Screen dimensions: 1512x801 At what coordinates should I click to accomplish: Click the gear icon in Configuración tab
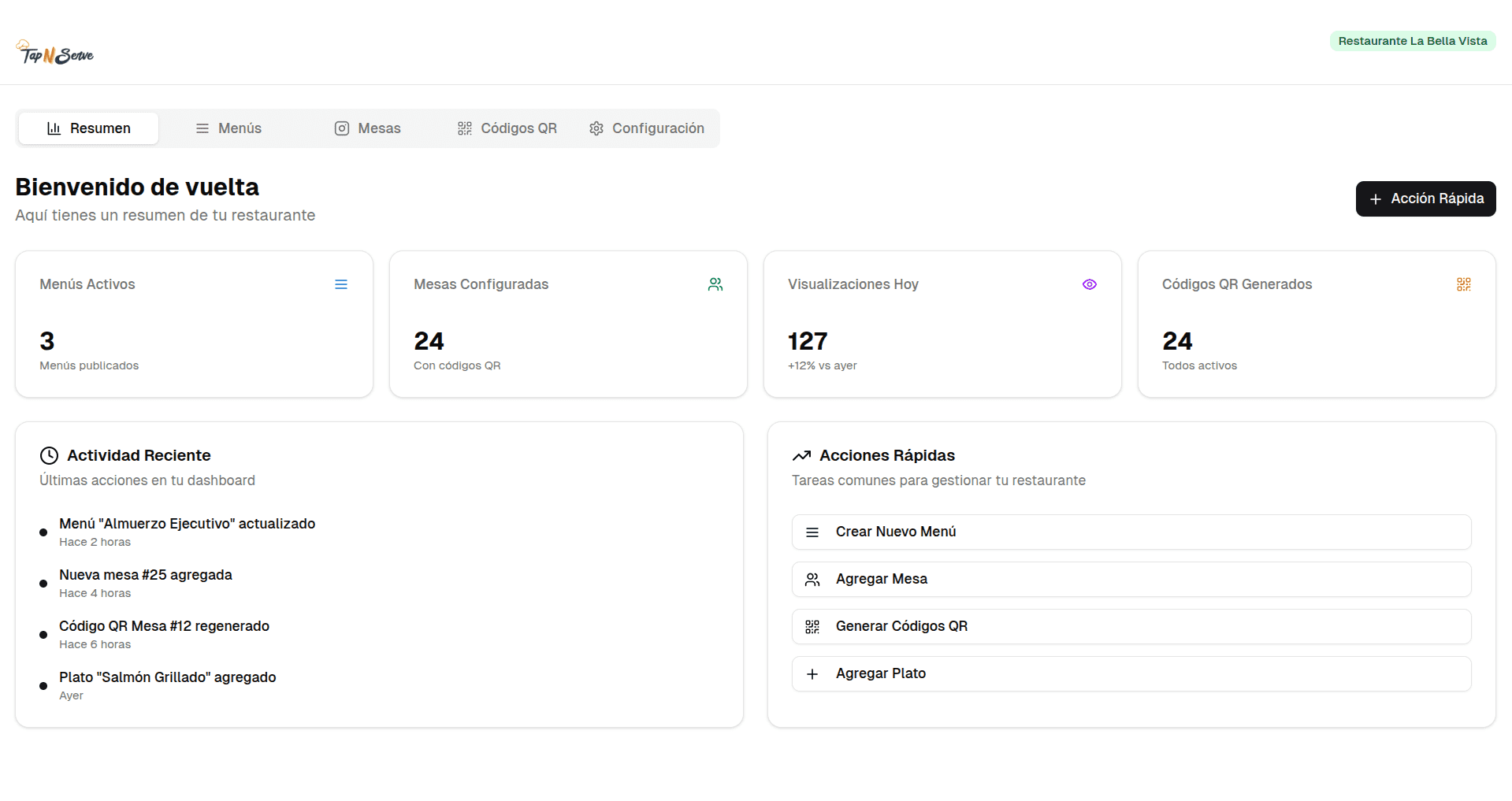click(596, 128)
